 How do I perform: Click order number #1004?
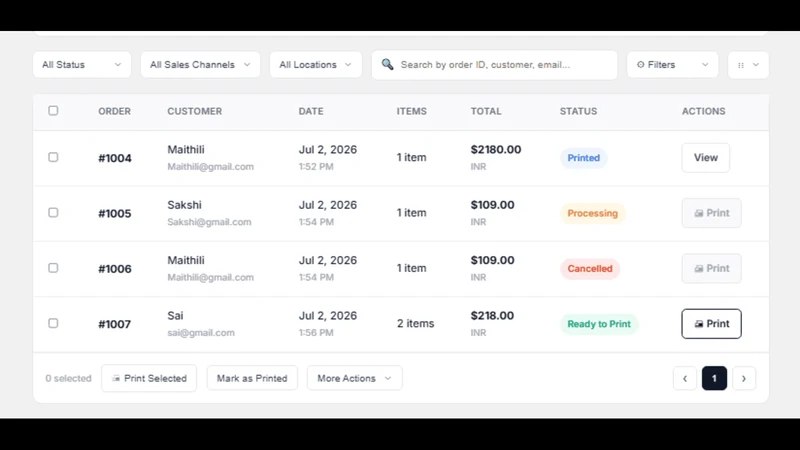click(x=115, y=158)
